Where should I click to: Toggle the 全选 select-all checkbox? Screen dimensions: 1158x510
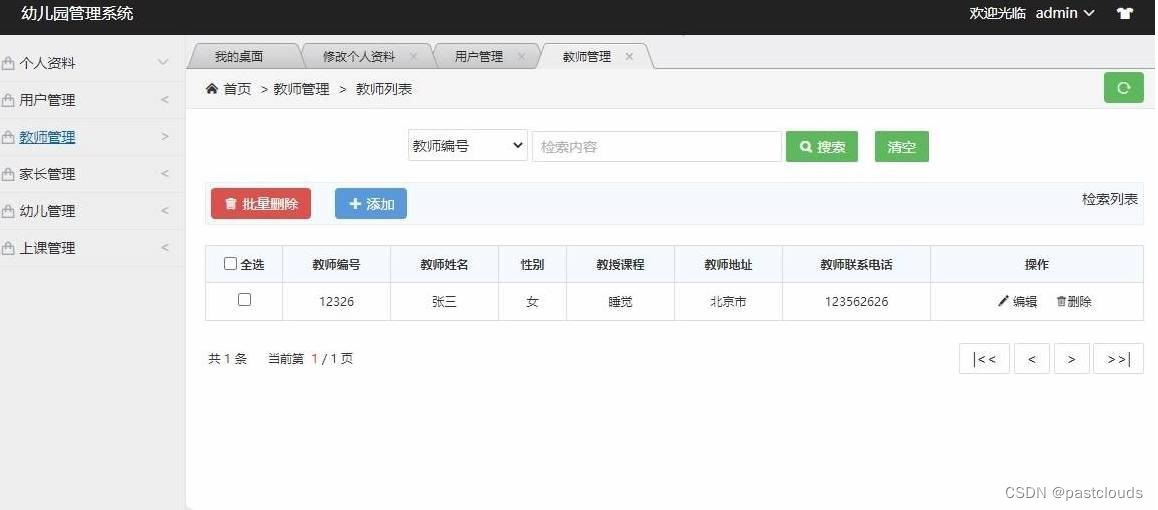click(230, 263)
